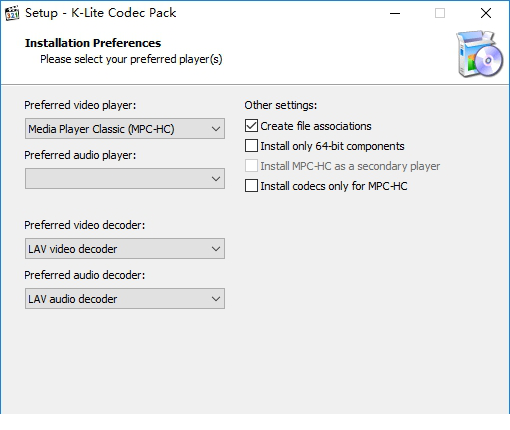Image resolution: width=510 pixels, height=430 pixels.
Task: Minimize the K-Lite setup window
Action: coord(395,13)
